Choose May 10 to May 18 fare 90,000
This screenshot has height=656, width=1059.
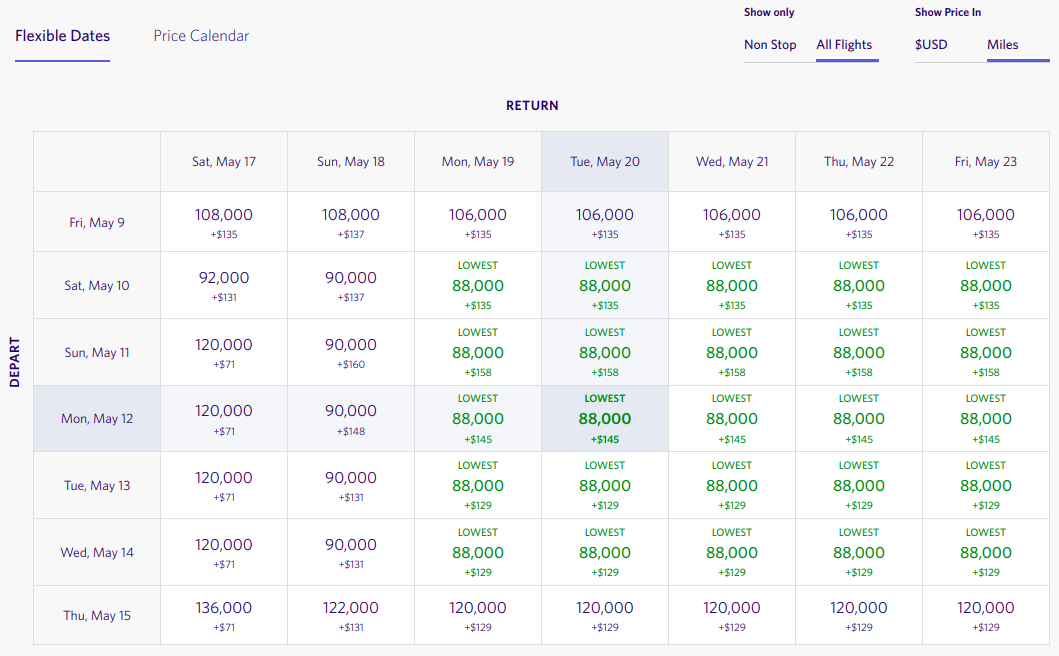[x=351, y=285]
